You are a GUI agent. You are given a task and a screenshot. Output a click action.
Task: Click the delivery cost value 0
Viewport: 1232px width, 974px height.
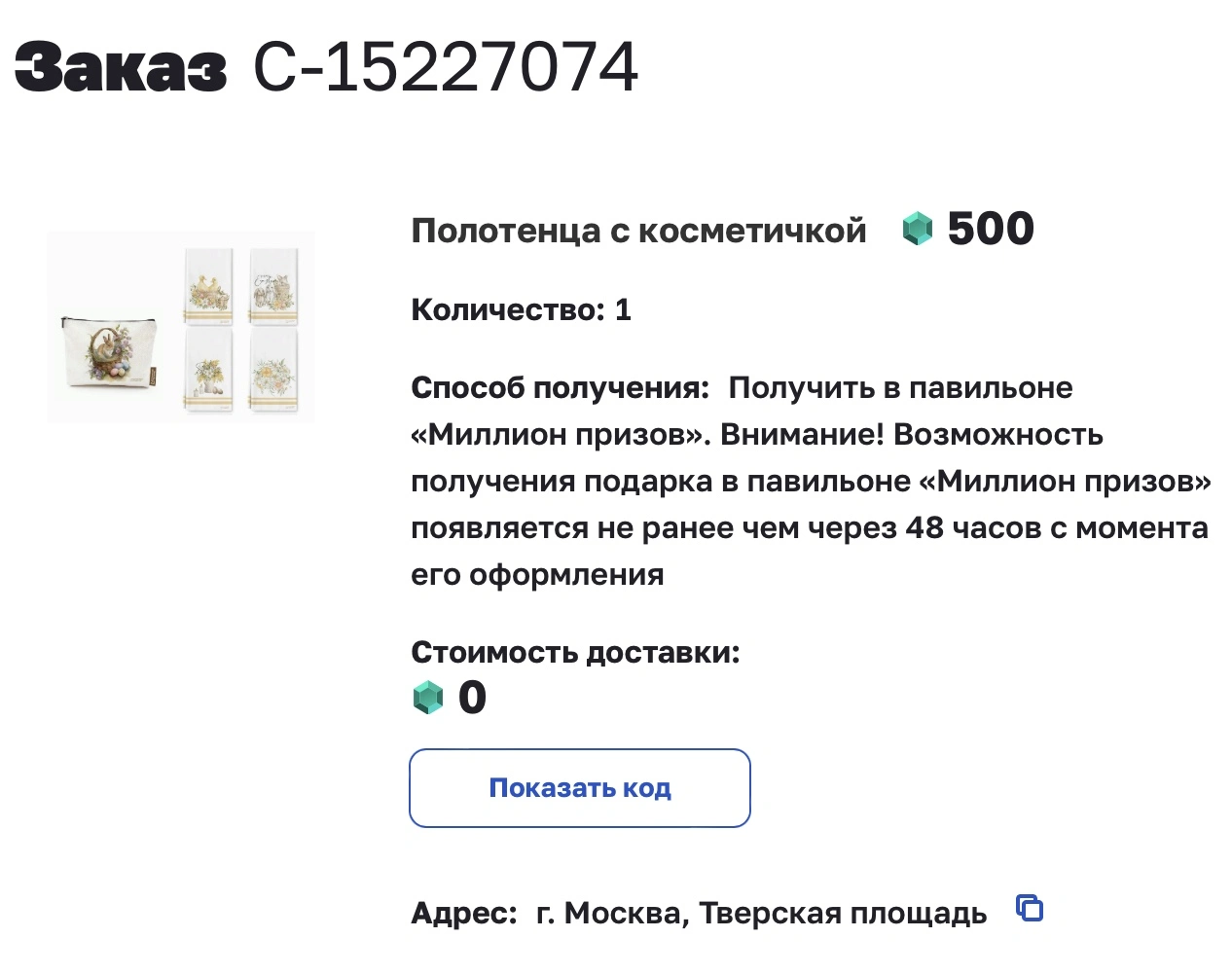[472, 698]
